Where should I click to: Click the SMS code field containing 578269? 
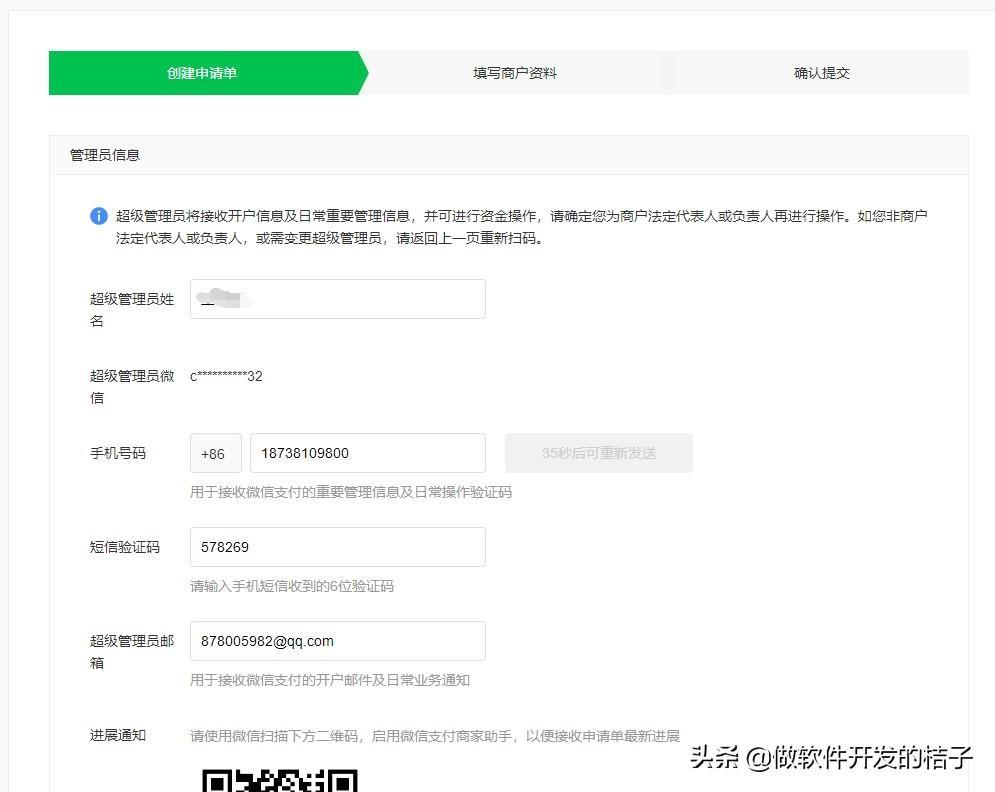tap(337, 547)
